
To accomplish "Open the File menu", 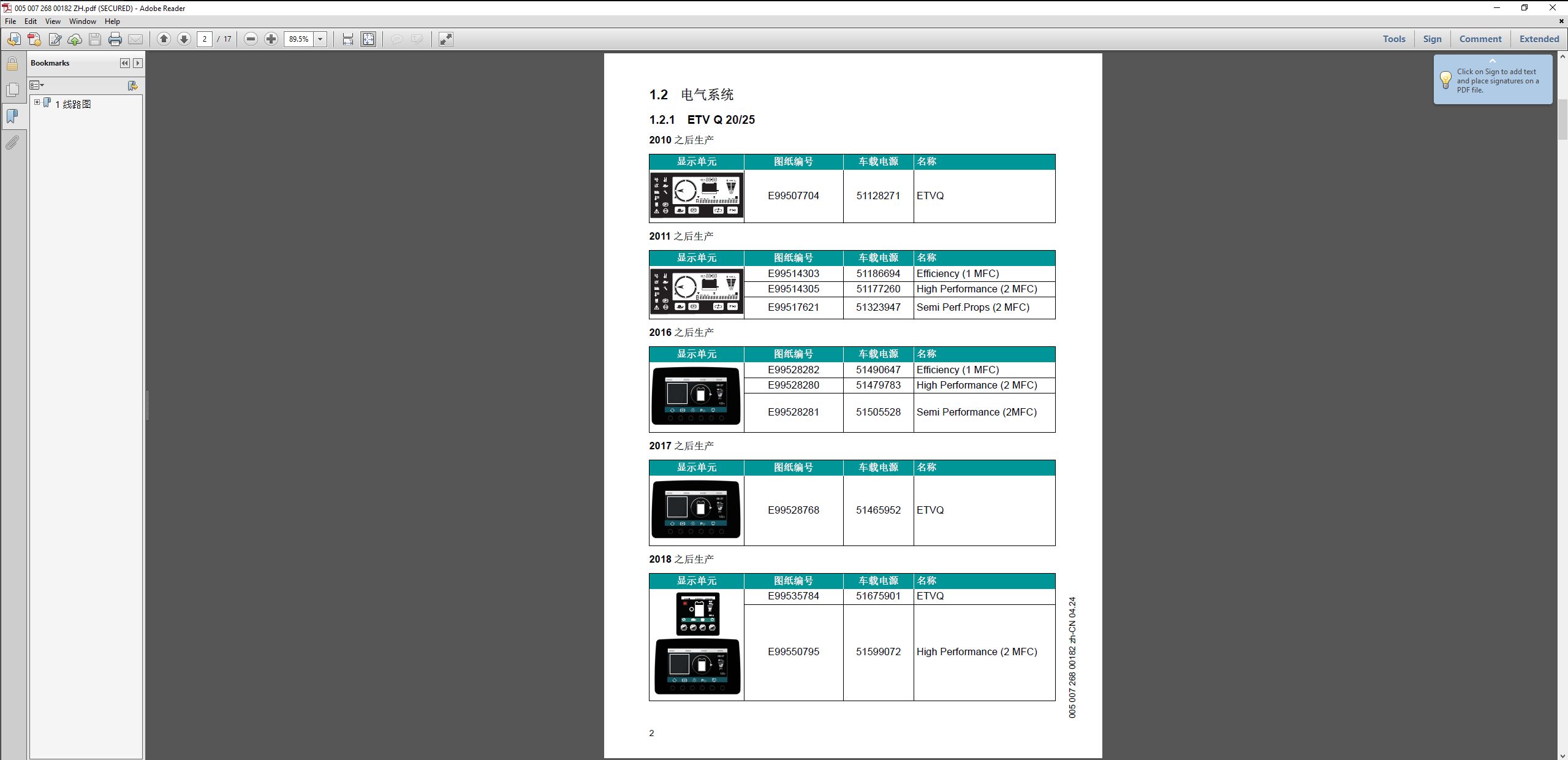I will pos(10,21).
